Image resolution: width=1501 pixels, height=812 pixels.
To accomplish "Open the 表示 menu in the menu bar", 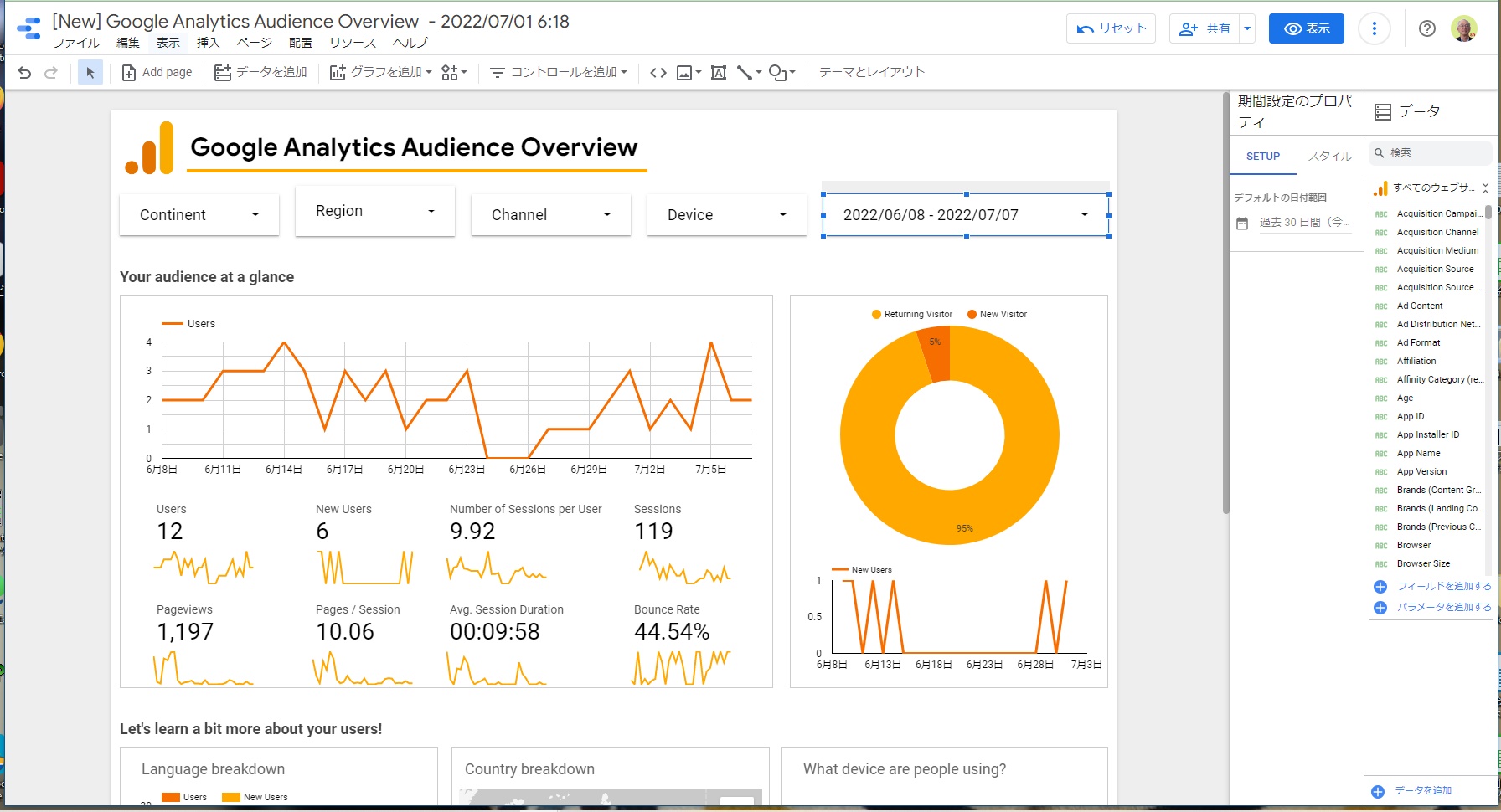I will coord(168,43).
